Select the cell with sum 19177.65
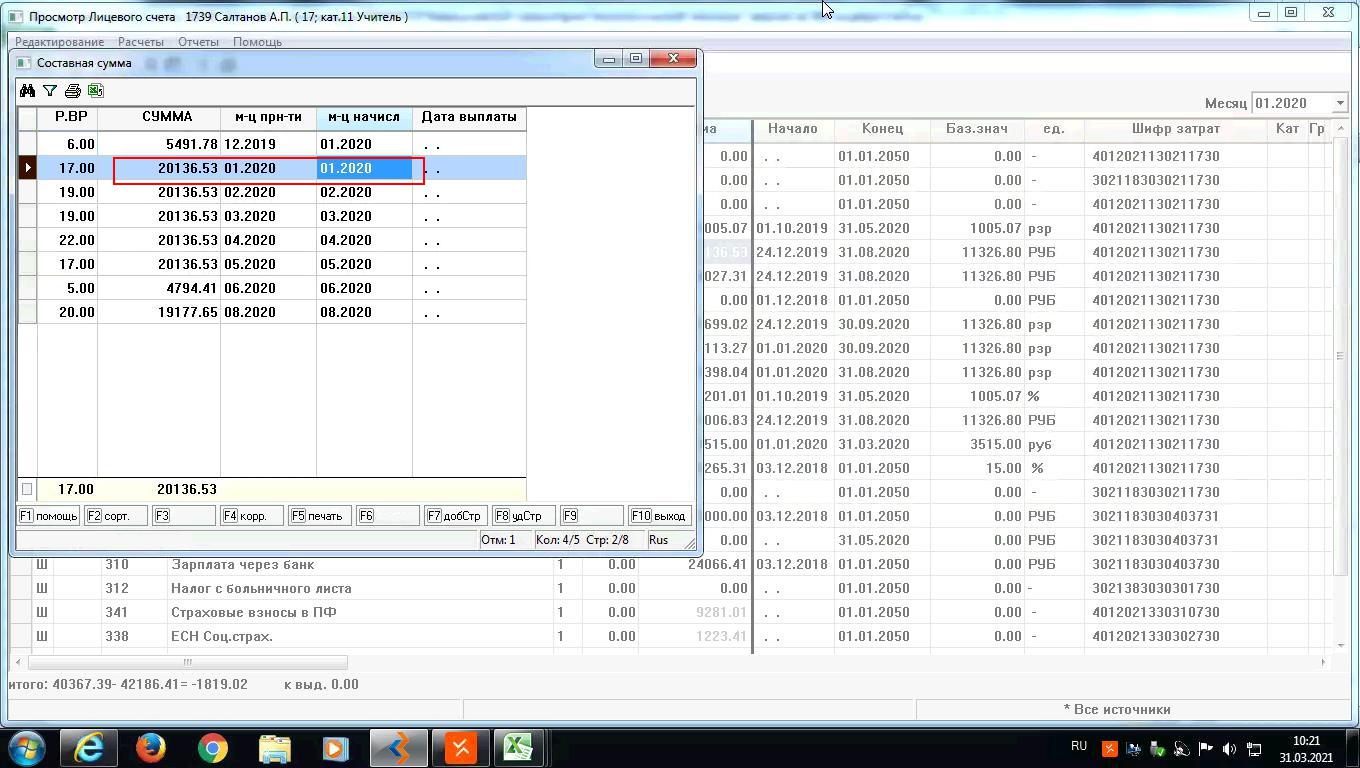 (159, 312)
